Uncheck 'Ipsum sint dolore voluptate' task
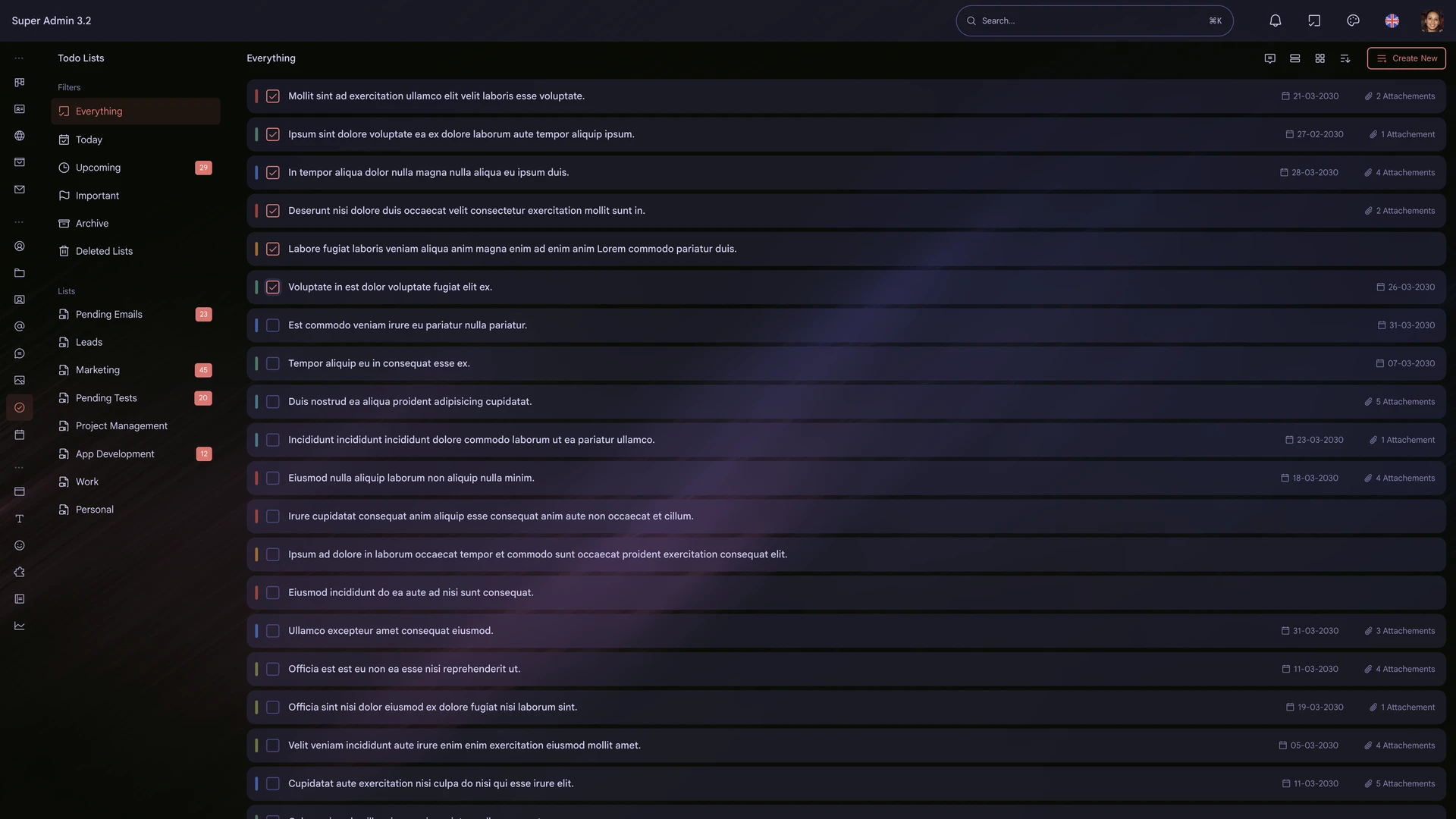1456x819 pixels. 273,134
